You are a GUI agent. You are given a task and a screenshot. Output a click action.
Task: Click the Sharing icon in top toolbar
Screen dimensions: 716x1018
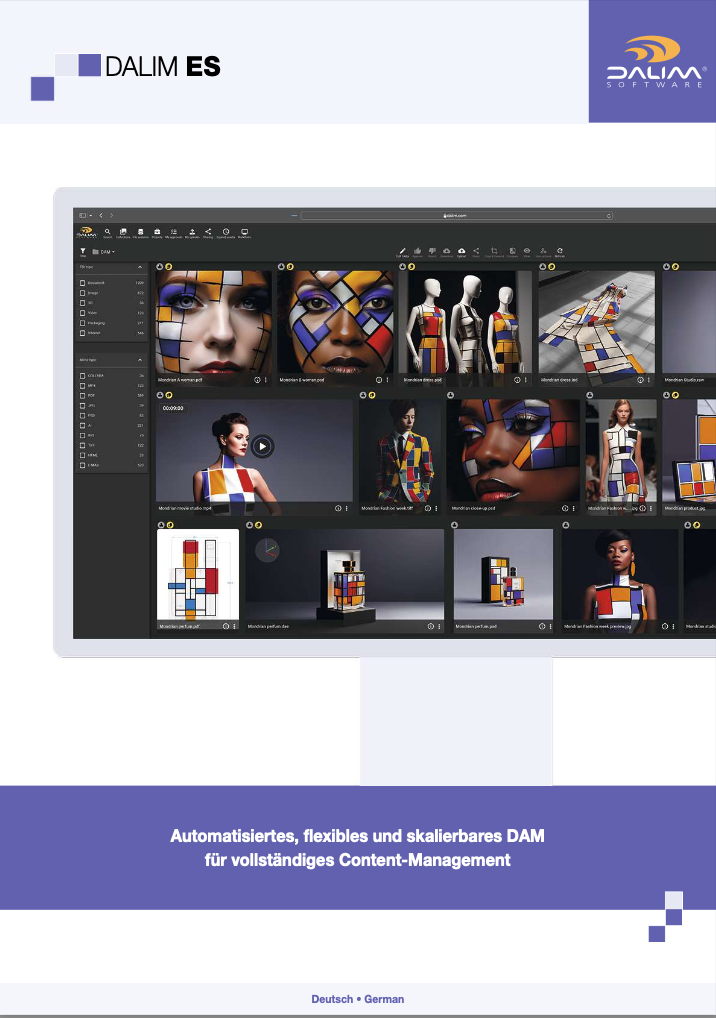[x=208, y=233]
